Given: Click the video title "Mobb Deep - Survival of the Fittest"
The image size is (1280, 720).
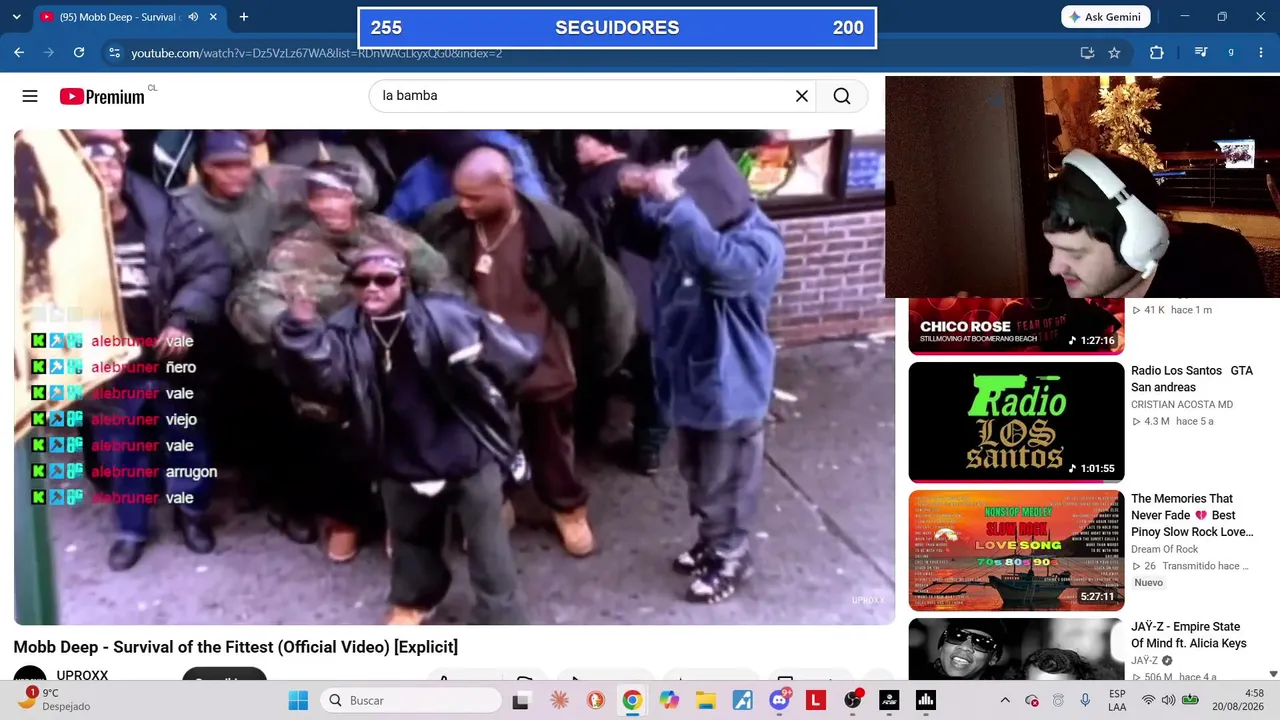Looking at the screenshot, I should pos(236,647).
